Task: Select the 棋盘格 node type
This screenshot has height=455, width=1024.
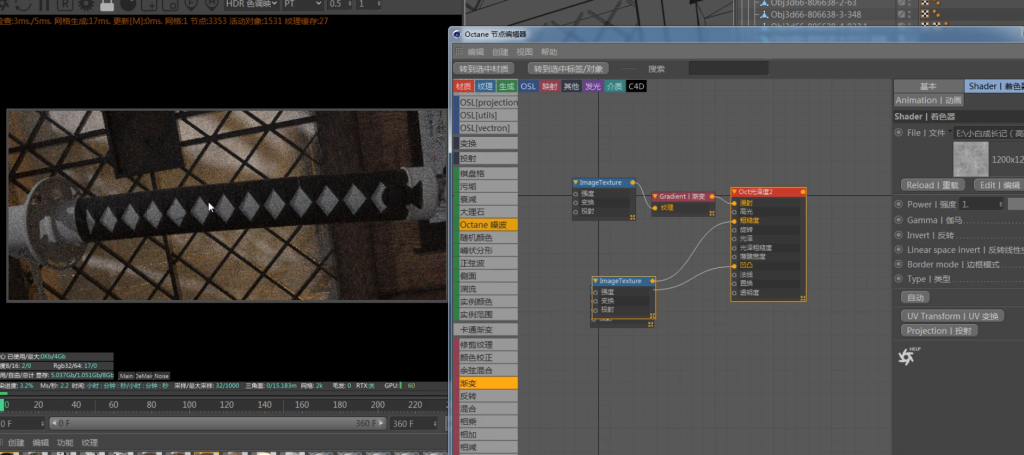Action: (x=485, y=174)
